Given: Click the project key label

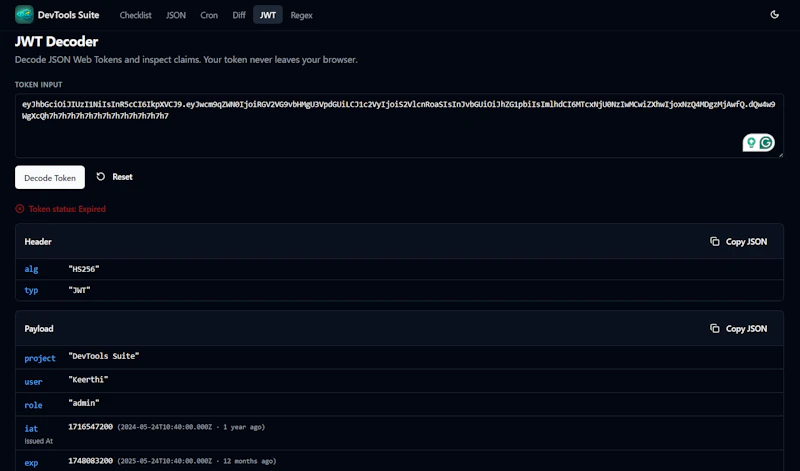Looking at the screenshot, I should [x=40, y=358].
